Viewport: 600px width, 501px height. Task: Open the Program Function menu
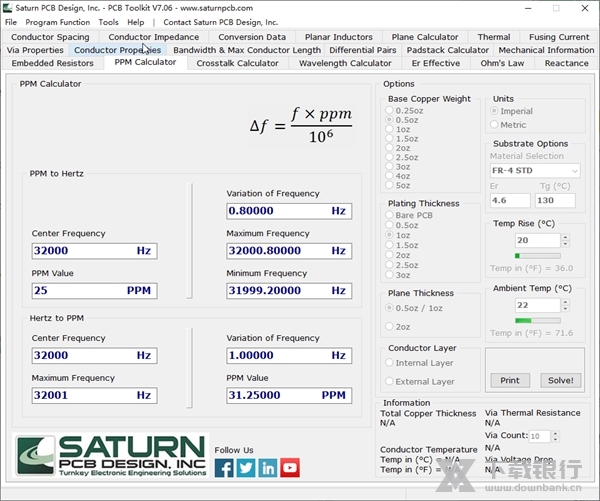(x=58, y=22)
